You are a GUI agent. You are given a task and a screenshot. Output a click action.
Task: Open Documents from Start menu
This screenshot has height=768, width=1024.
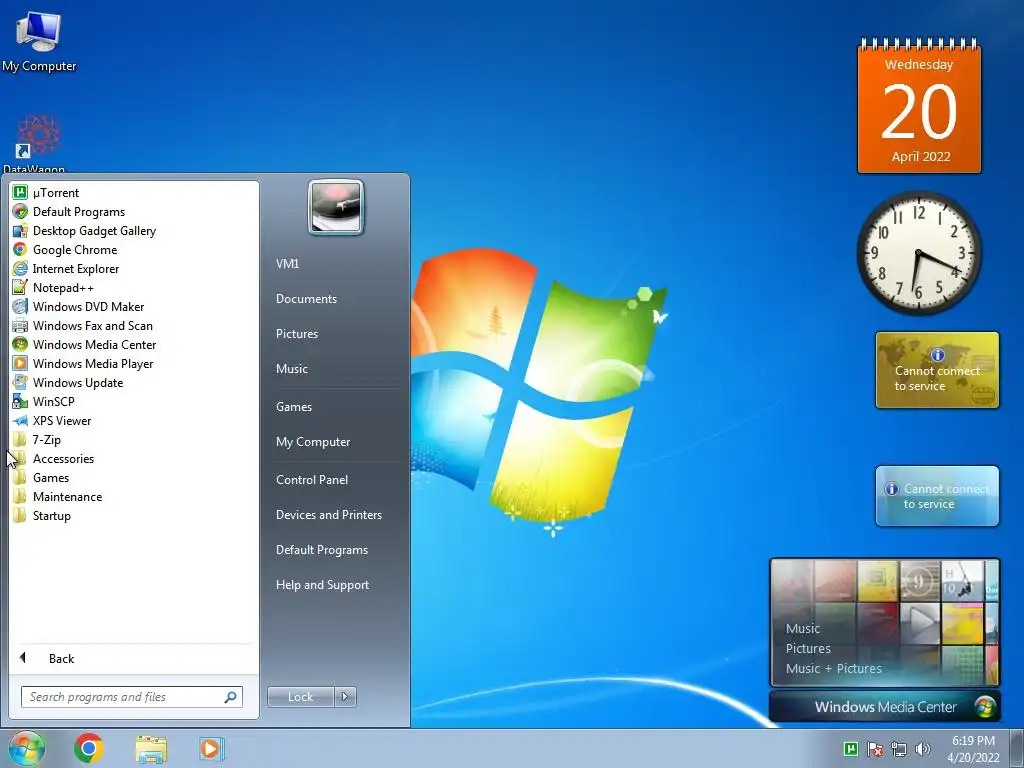click(x=306, y=299)
